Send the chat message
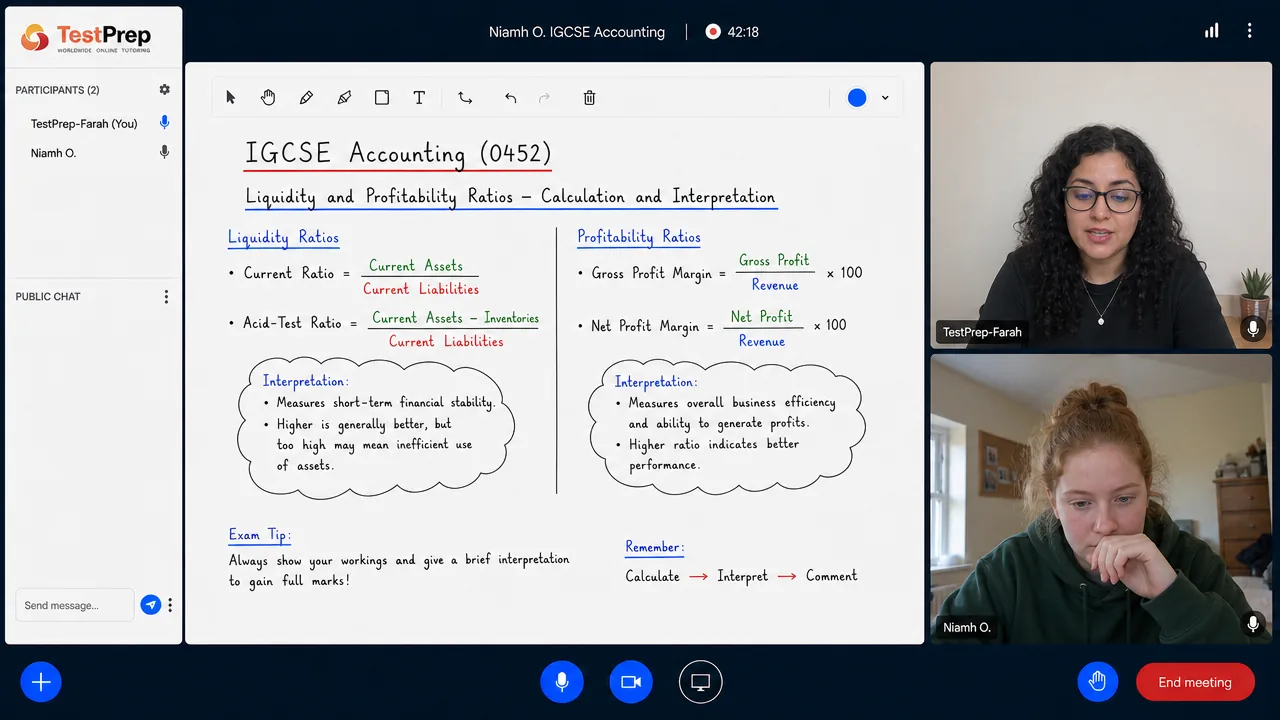Viewport: 1280px width, 720px height. coord(151,605)
